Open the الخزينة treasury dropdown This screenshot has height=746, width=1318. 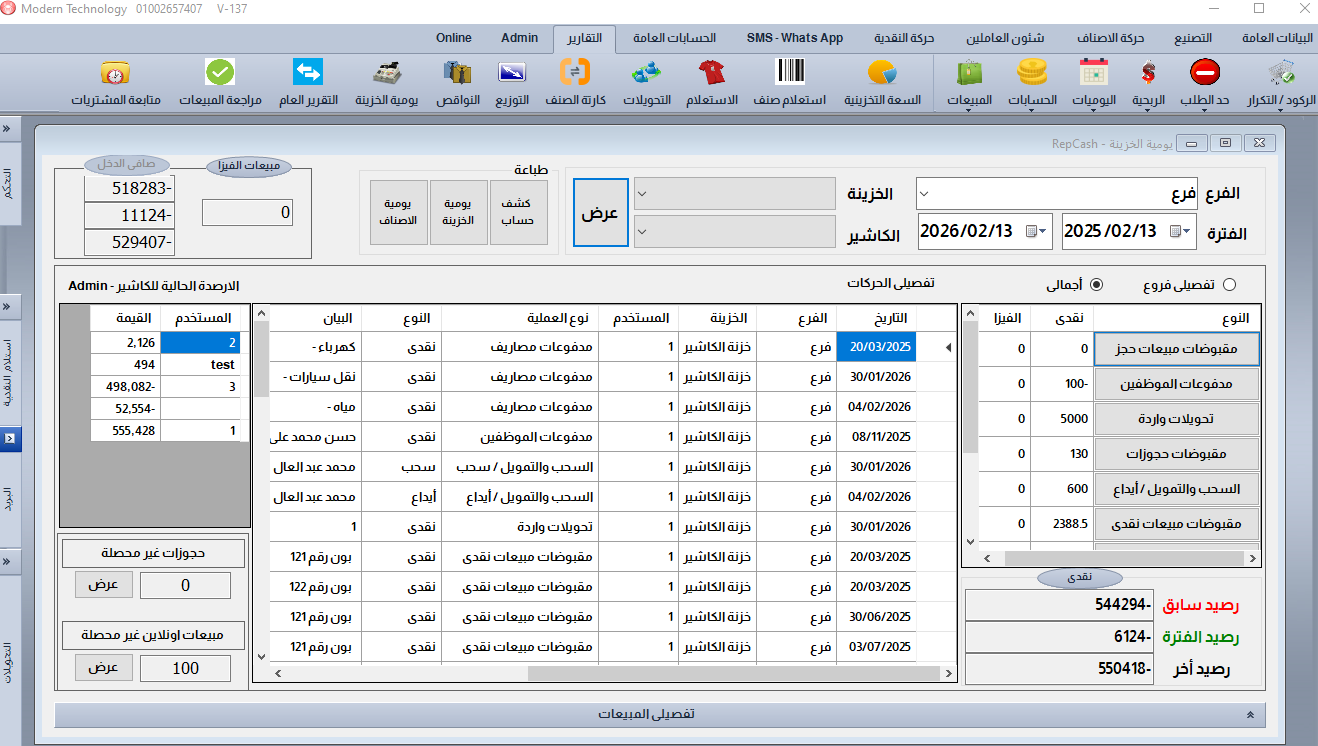[734, 194]
